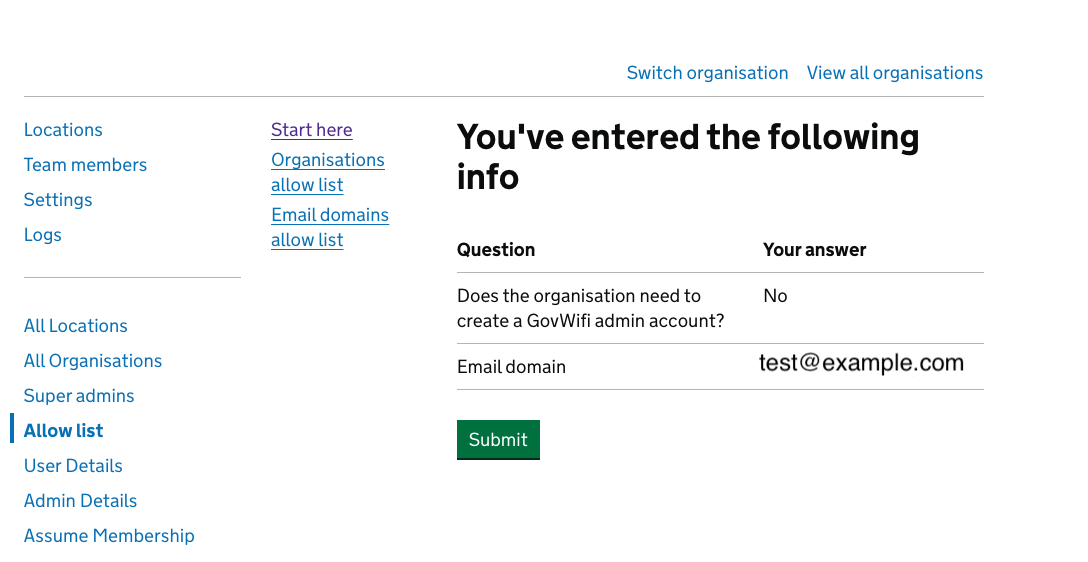
Task: Click Assume Membership in the sidebar
Action: tap(109, 536)
